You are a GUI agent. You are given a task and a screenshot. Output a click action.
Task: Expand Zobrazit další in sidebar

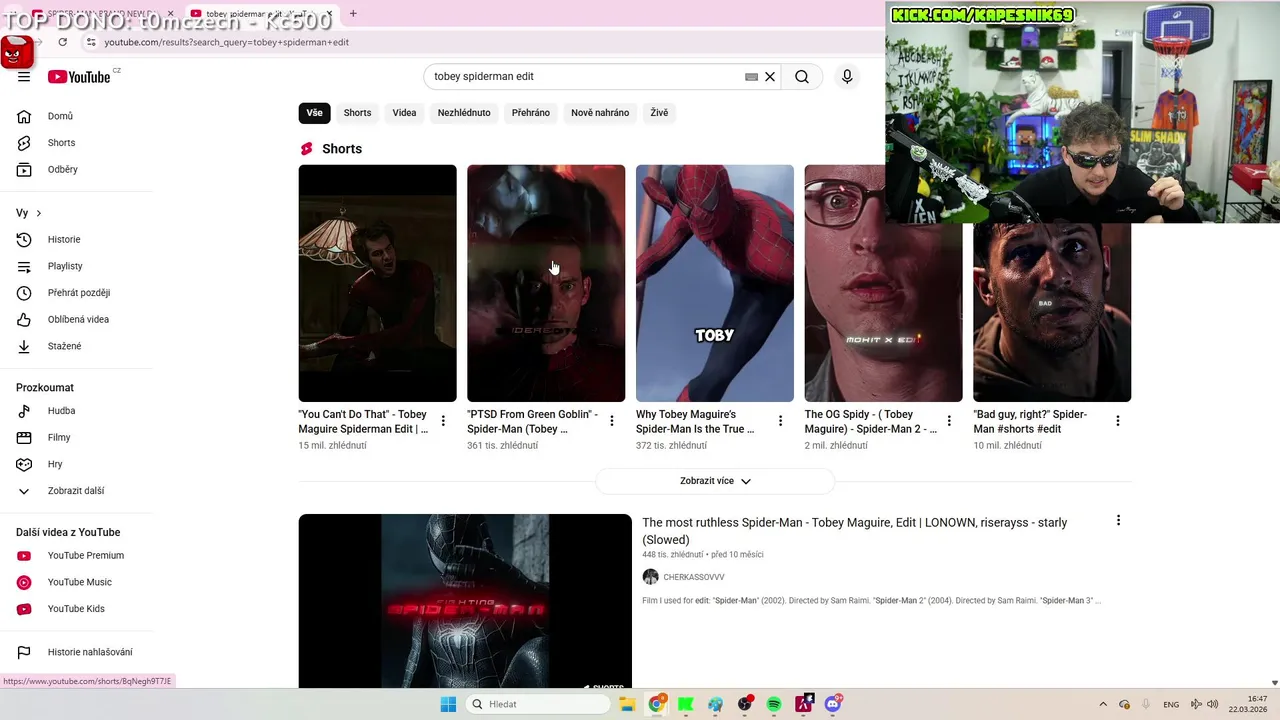tap(76, 491)
